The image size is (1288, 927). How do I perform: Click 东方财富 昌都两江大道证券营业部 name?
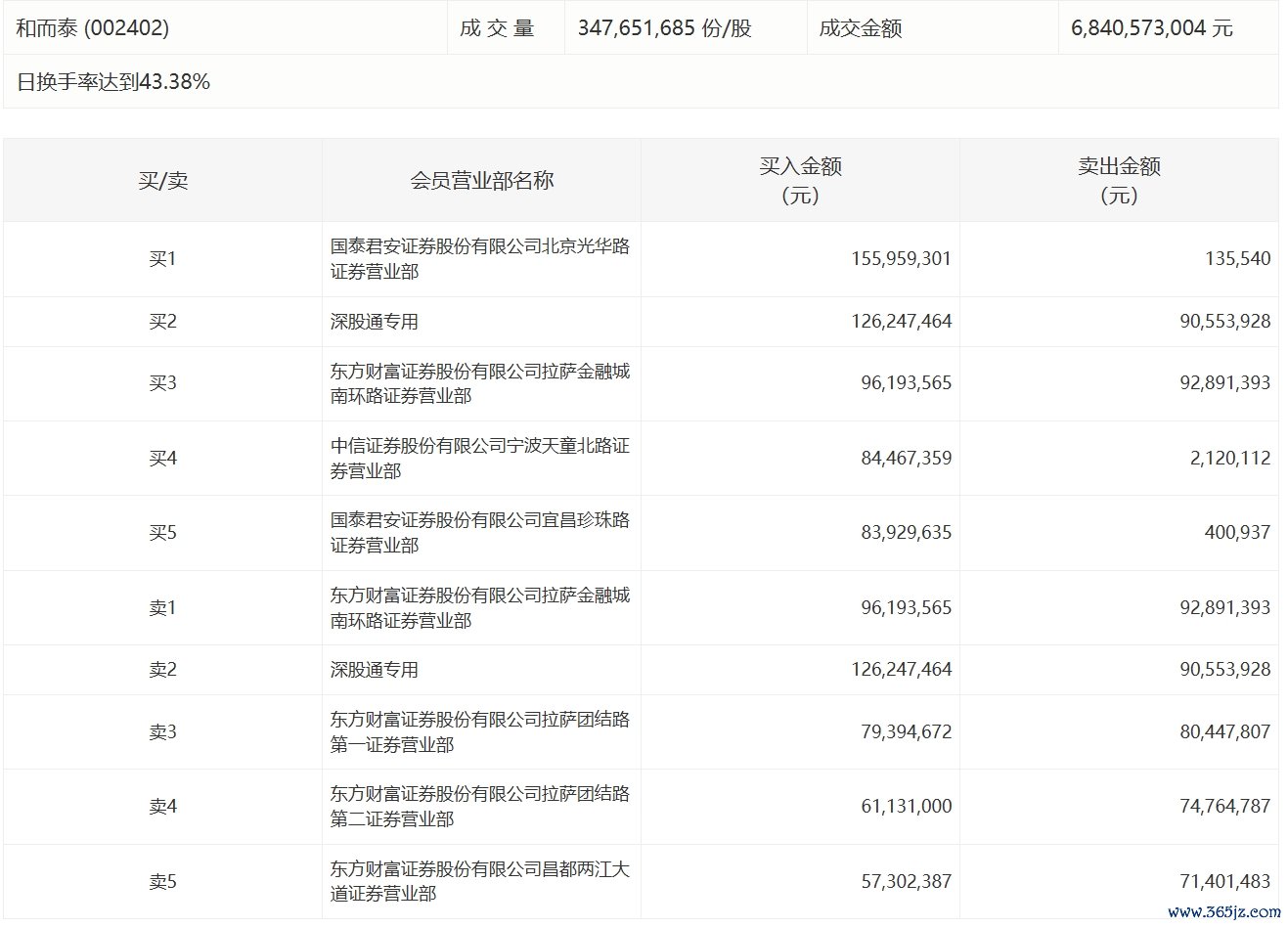[x=480, y=882]
